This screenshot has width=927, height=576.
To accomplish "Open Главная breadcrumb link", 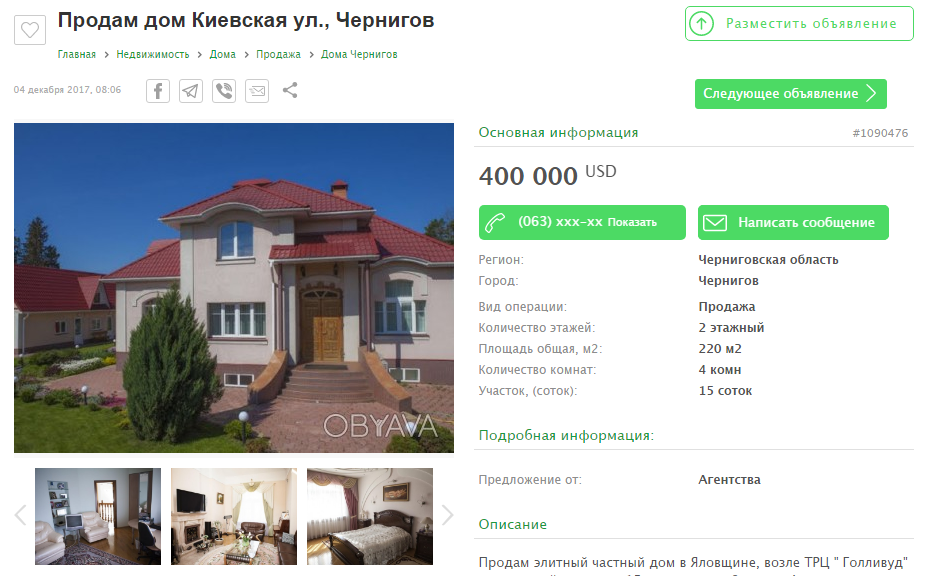I will click(x=76, y=54).
